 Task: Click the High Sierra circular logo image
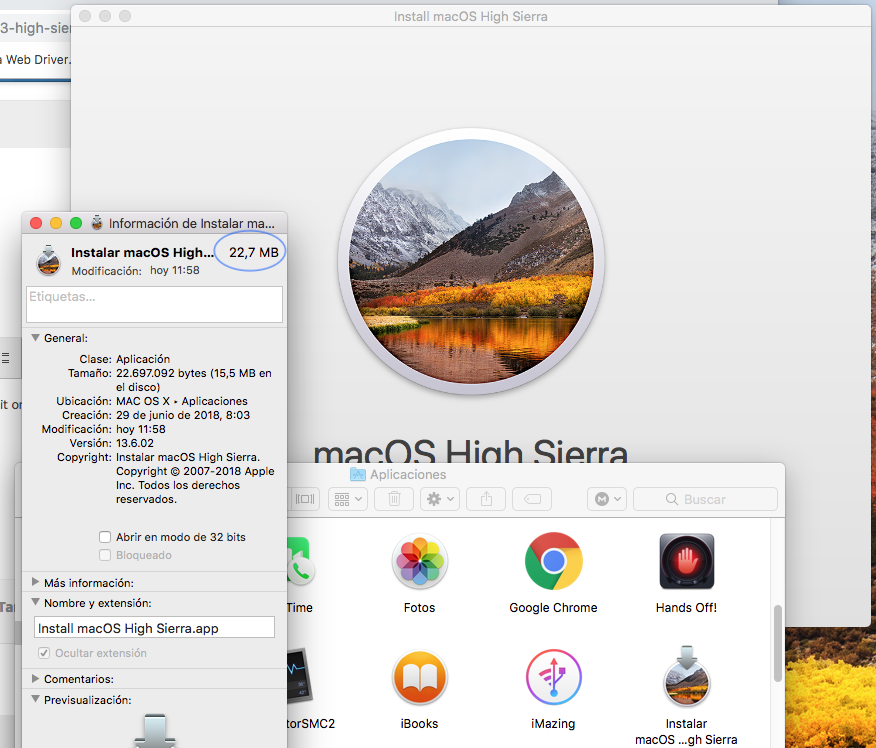[x=471, y=261]
